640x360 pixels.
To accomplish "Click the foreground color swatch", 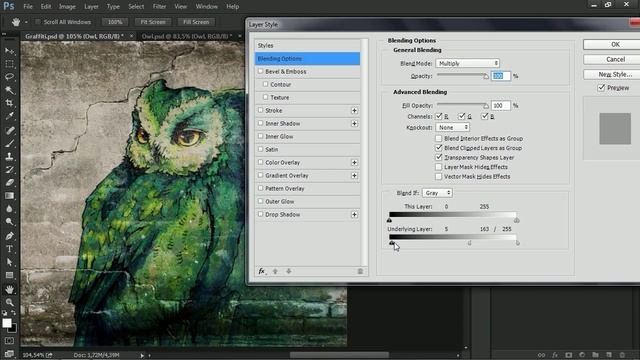I will [7, 323].
